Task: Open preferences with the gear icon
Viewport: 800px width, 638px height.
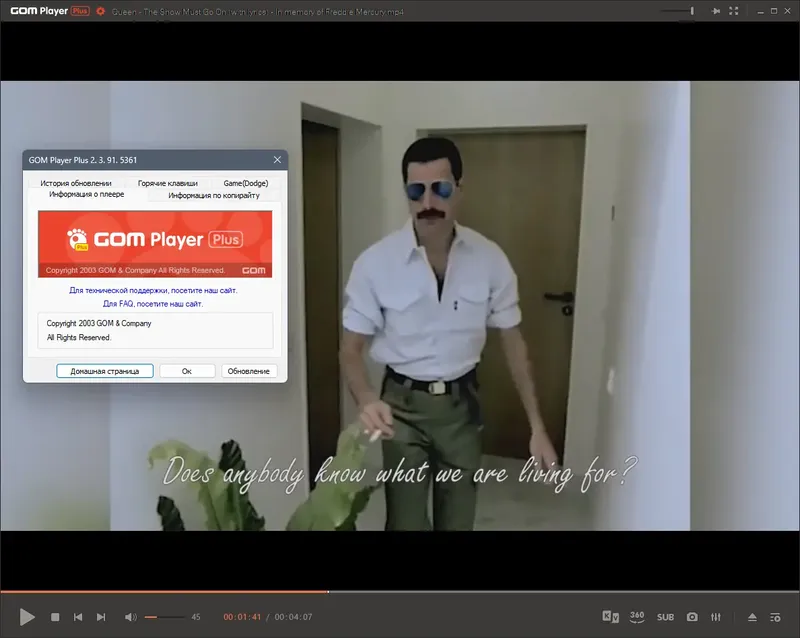Action: coord(100,10)
